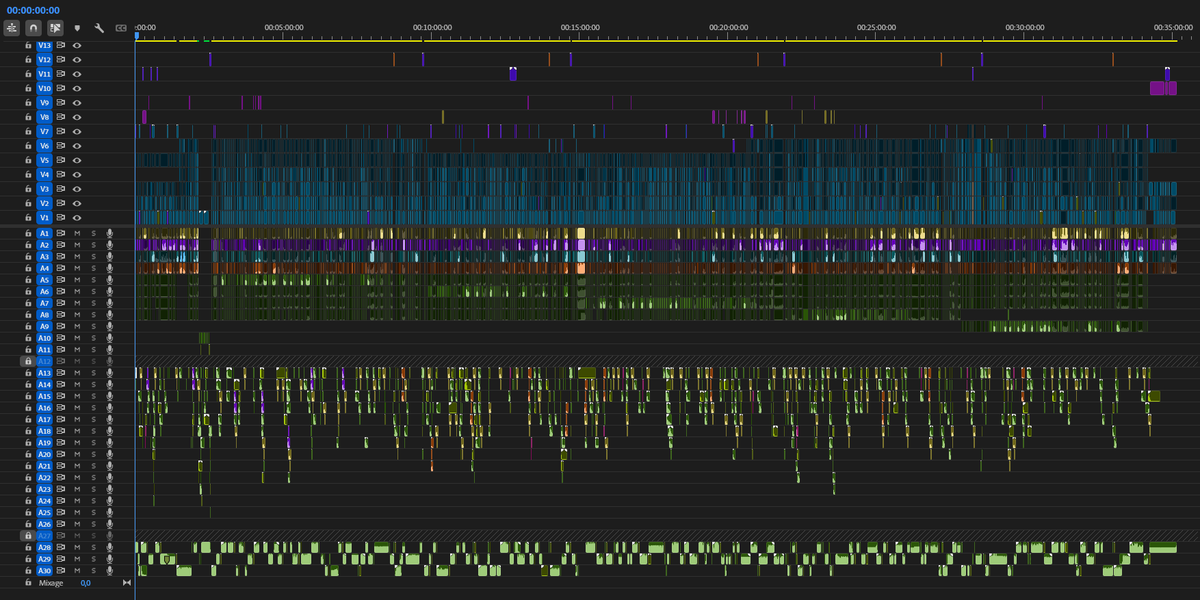This screenshot has width=1200, height=600.
Task: Lock video track V5
Action: (x=28, y=160)
